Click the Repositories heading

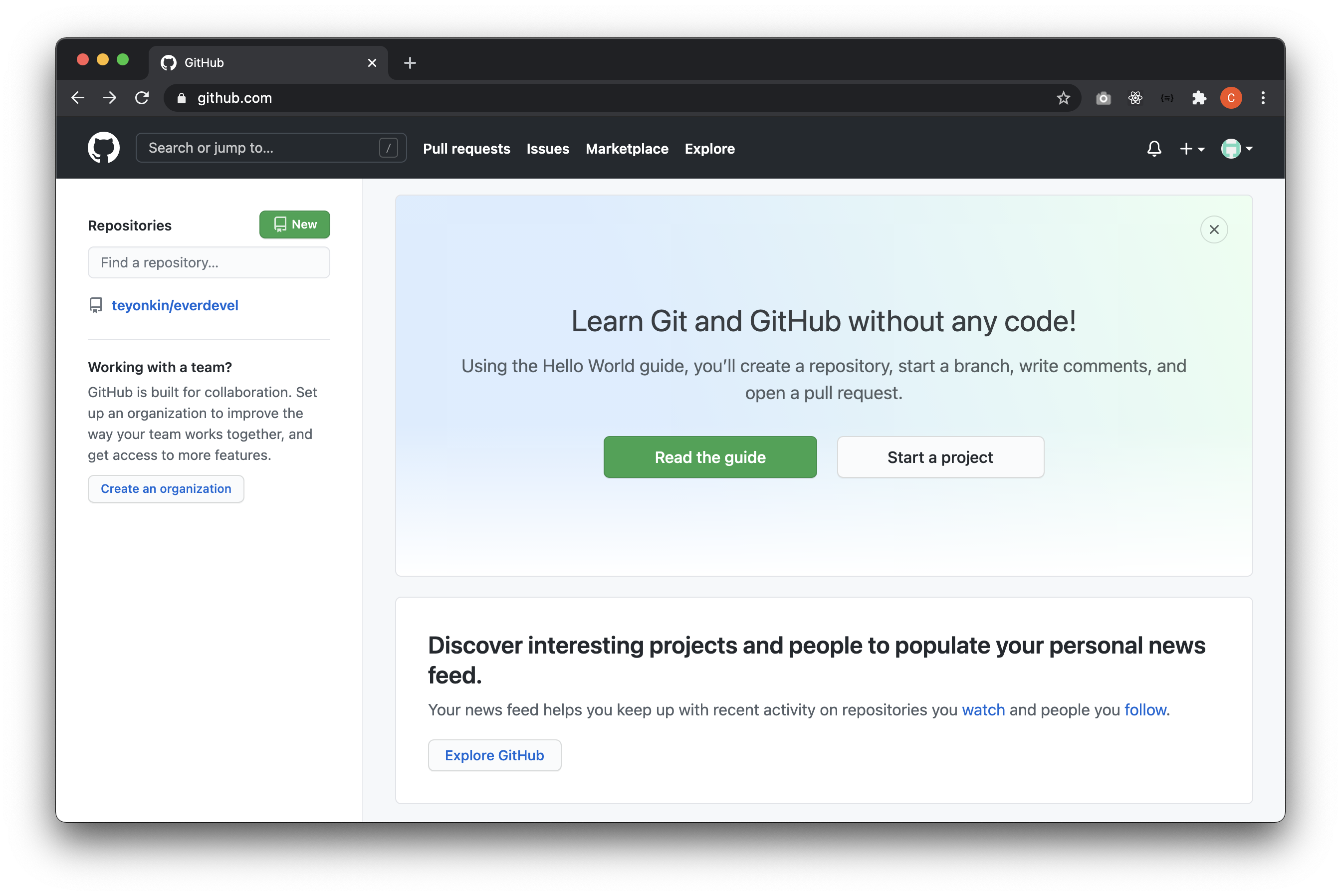(x=130, y=225)
